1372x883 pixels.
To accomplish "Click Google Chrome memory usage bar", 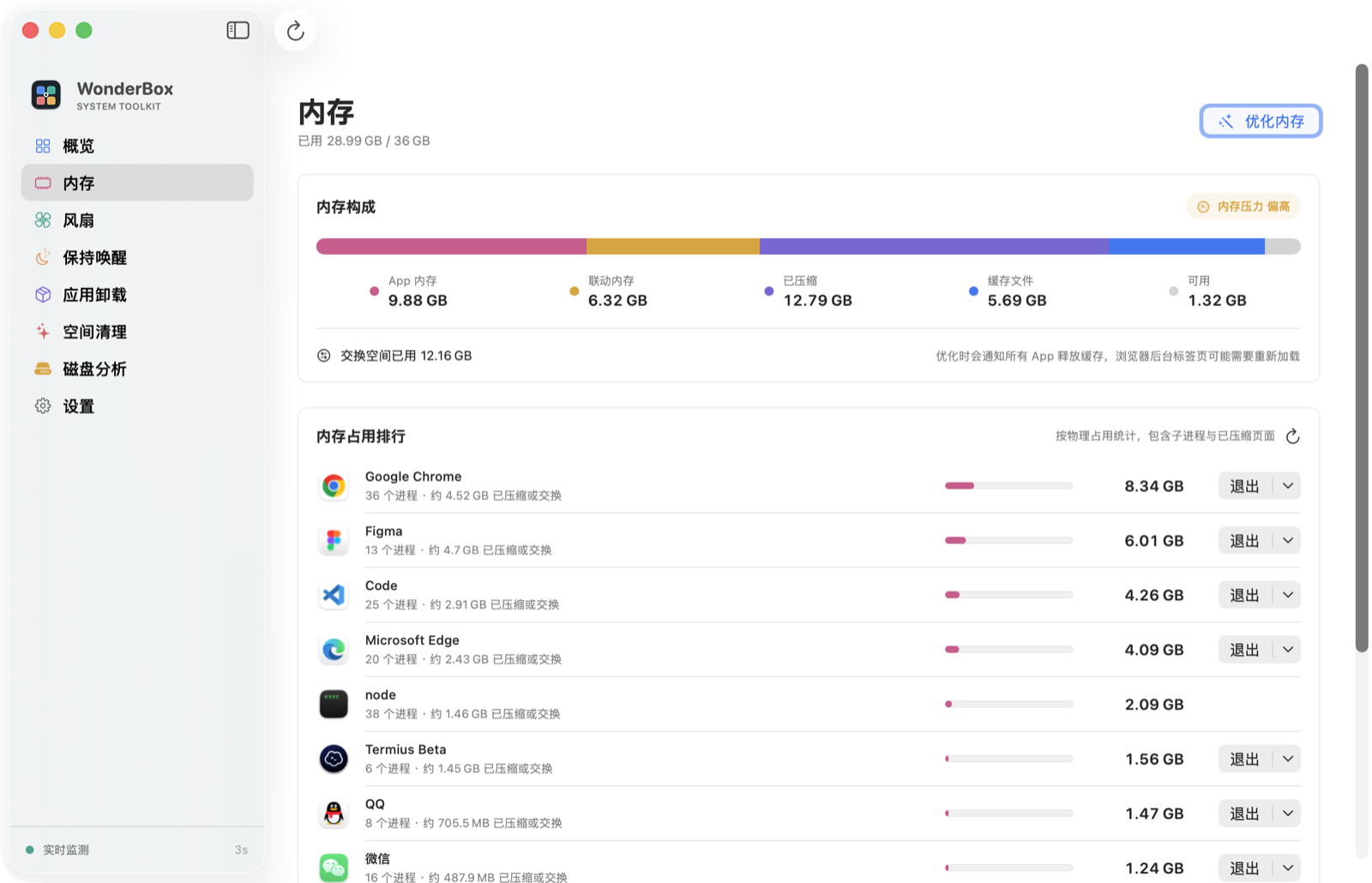I will pos(1008,486).
